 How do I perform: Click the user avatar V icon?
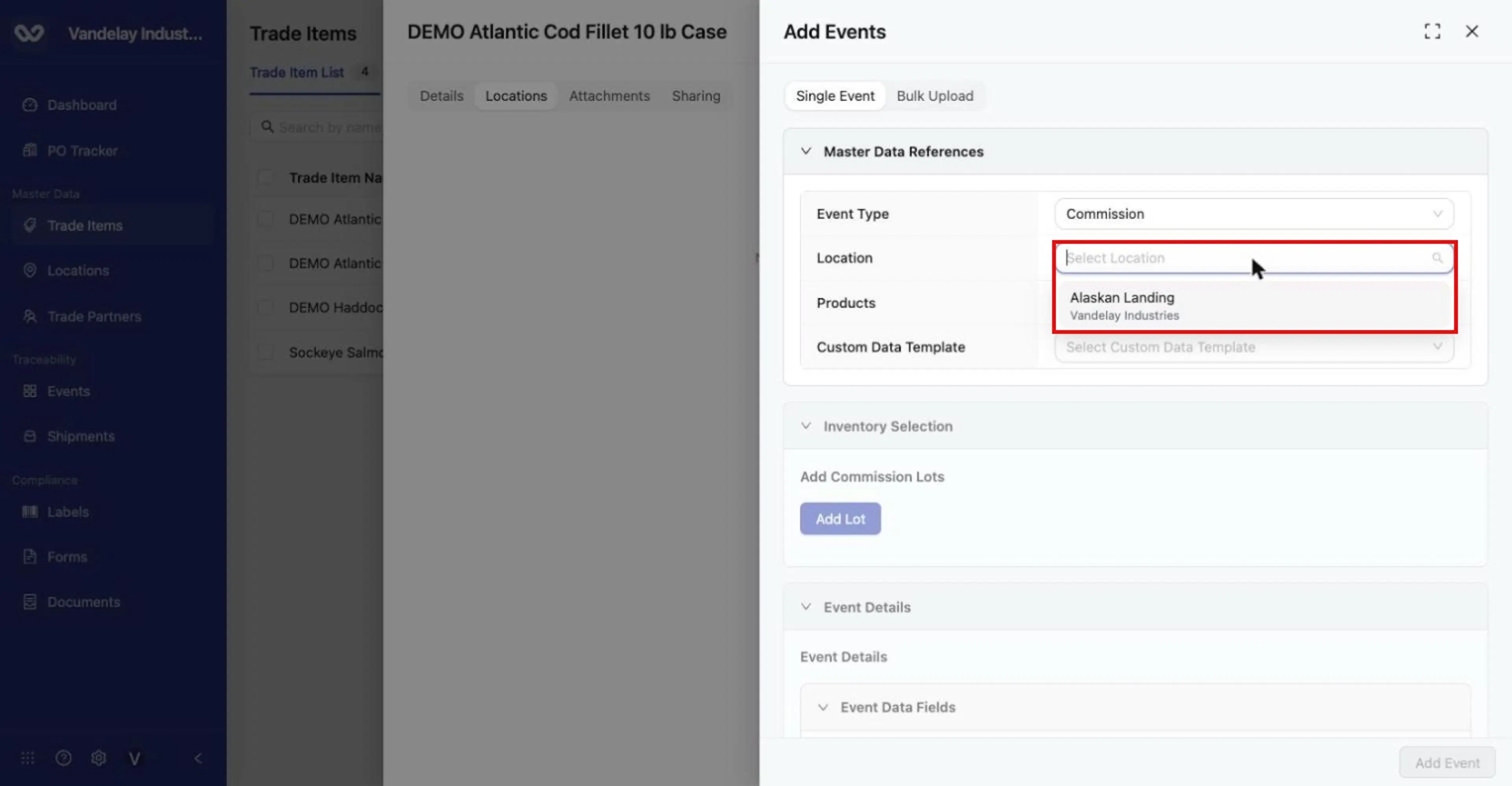pos(134,759)
